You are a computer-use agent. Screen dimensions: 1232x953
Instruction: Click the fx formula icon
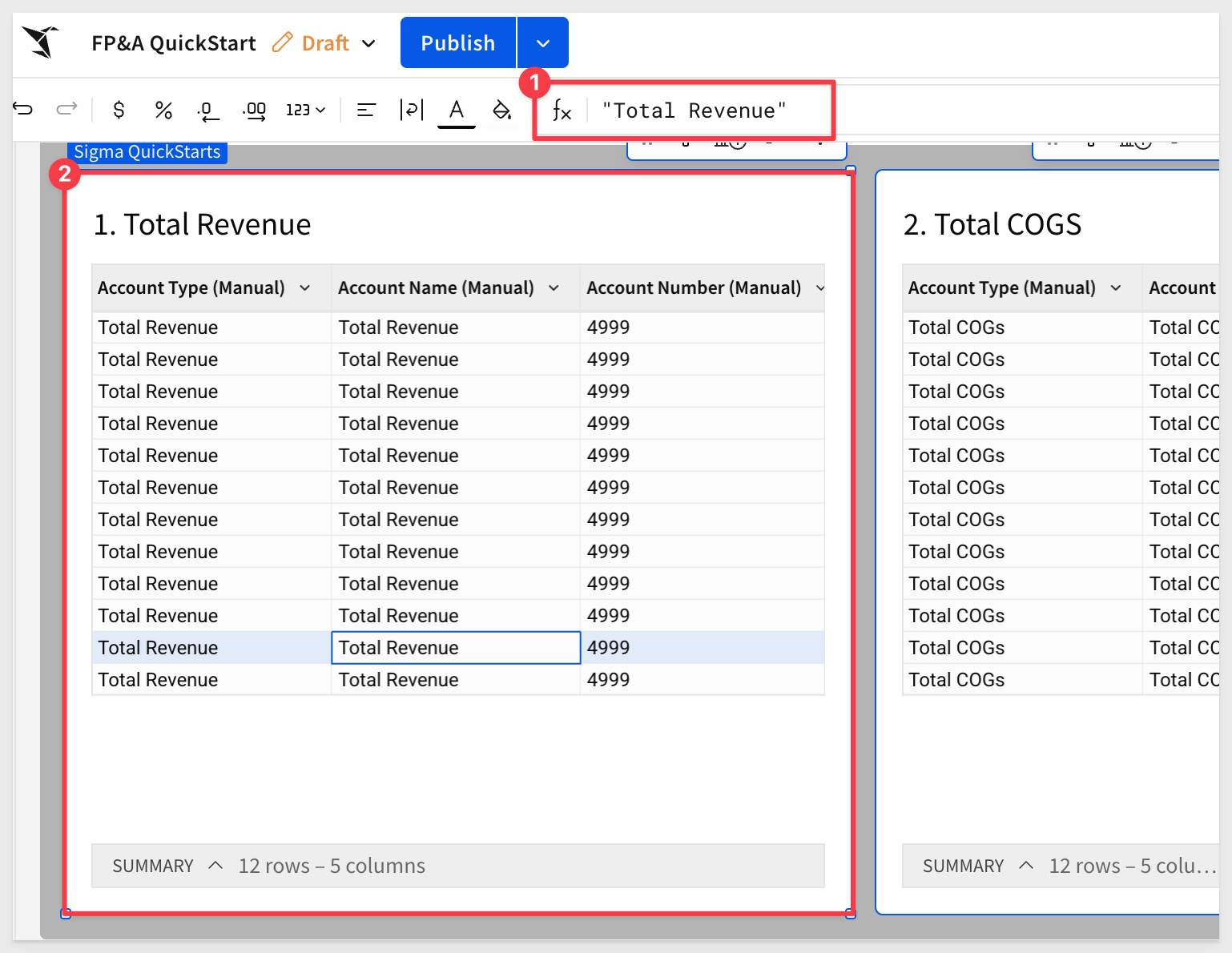click(562, 111)
